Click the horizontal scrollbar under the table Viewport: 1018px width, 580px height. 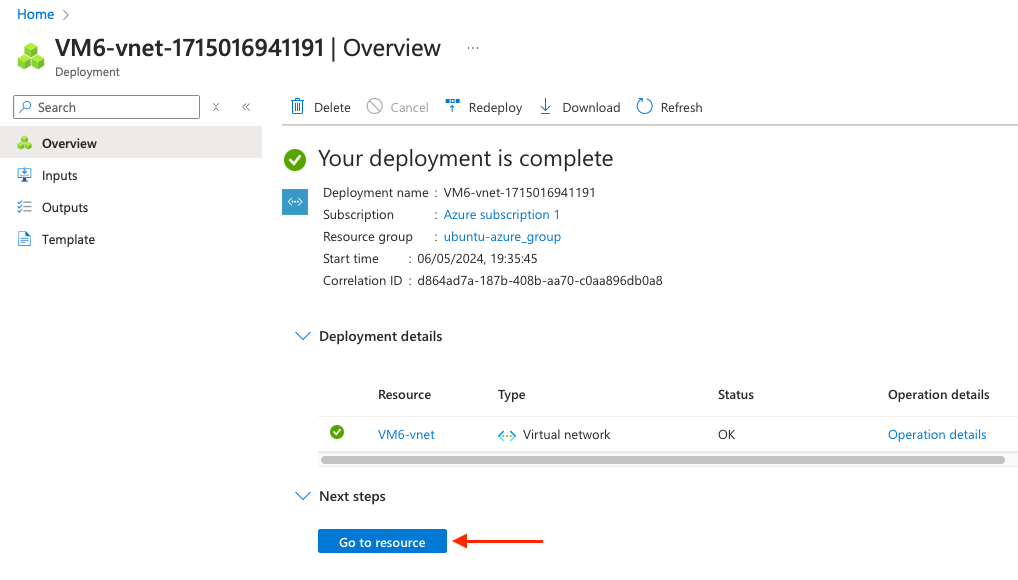click(663, 460)
